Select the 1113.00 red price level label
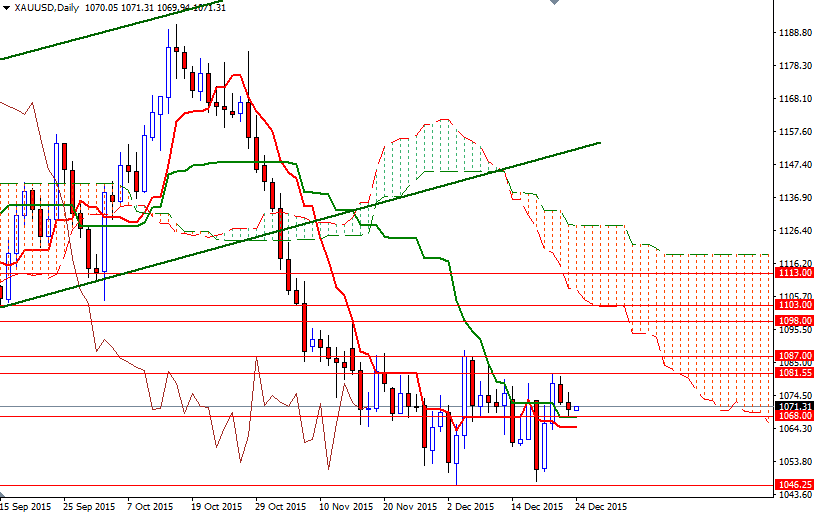 [793, 272]
